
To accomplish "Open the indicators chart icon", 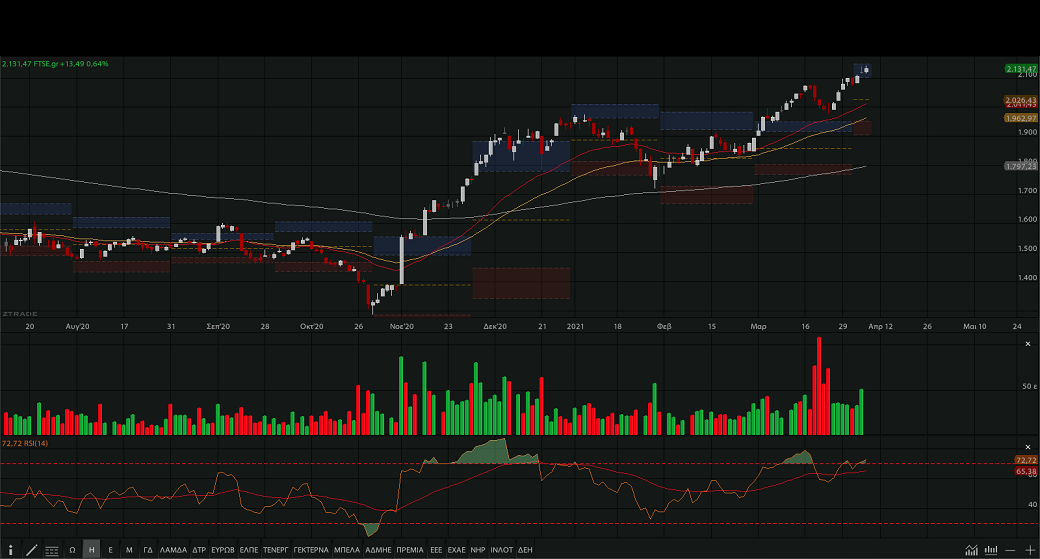I will point(971,550).
